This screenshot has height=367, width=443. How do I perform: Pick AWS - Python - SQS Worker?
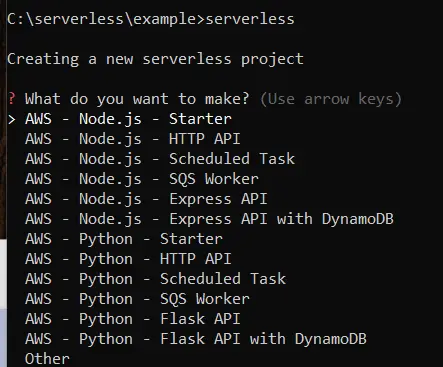[137, 299]
